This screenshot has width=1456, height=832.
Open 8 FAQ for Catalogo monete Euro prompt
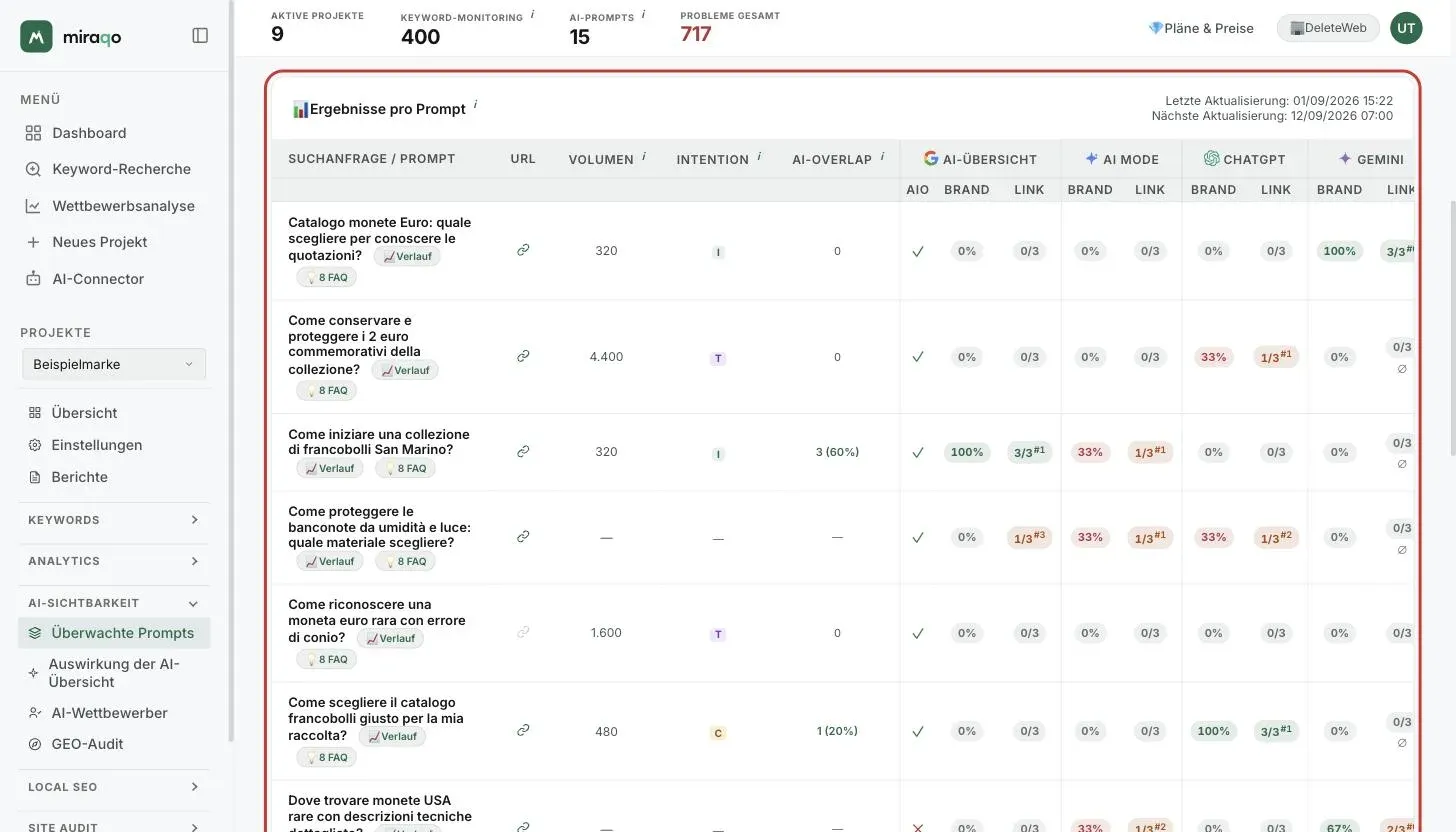pos(326,277)
